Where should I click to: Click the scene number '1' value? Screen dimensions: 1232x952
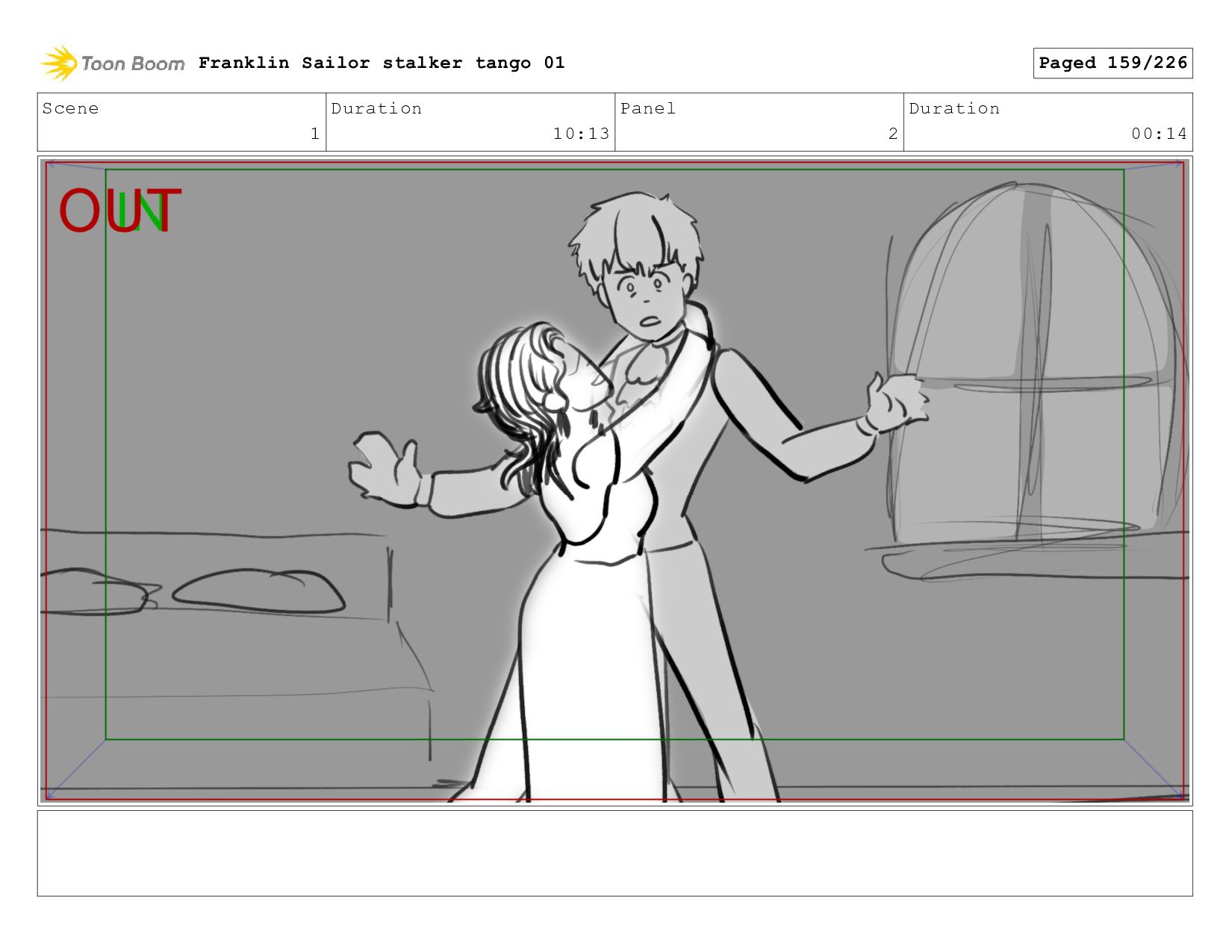(315, 134)
